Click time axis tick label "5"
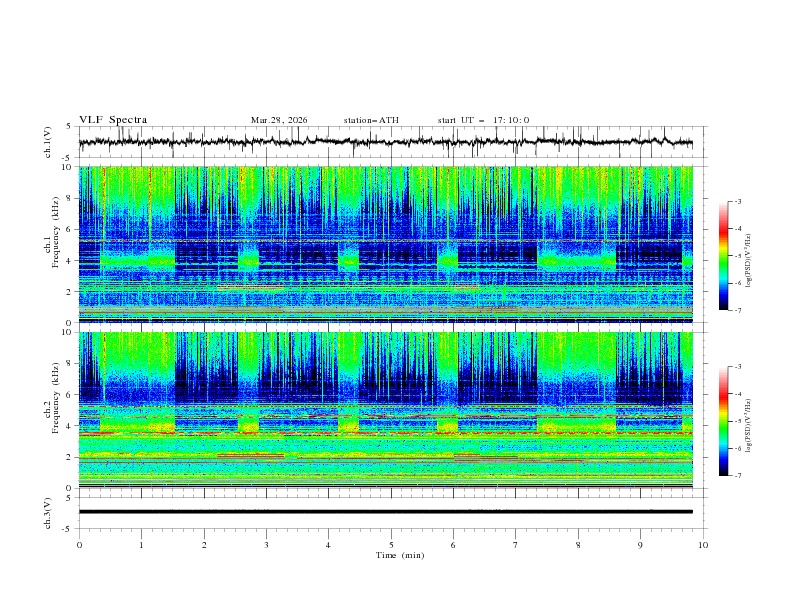The image size is (792, 612). tap(391, 545)
